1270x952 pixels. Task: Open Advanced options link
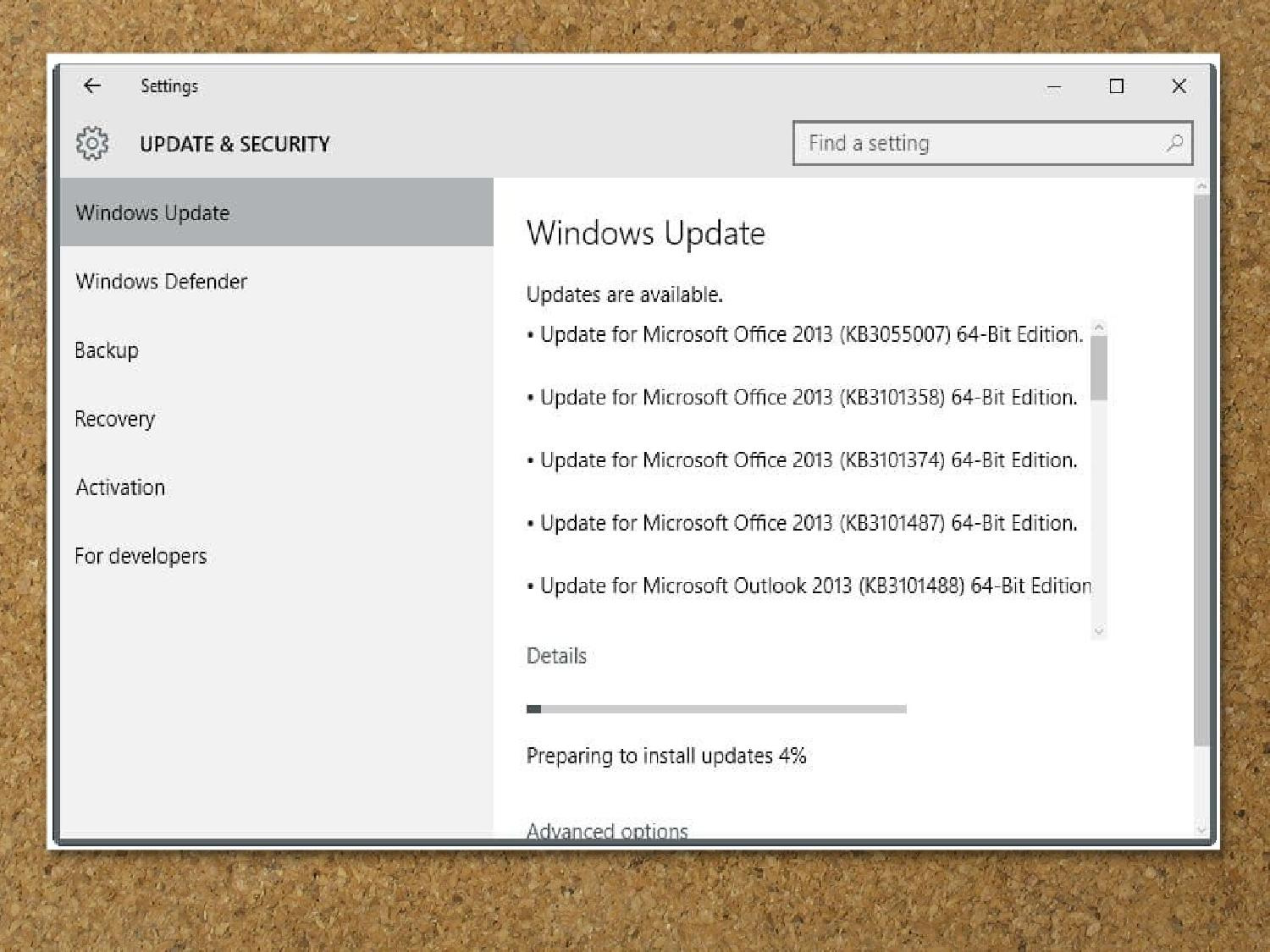click(x=607, y=830)
